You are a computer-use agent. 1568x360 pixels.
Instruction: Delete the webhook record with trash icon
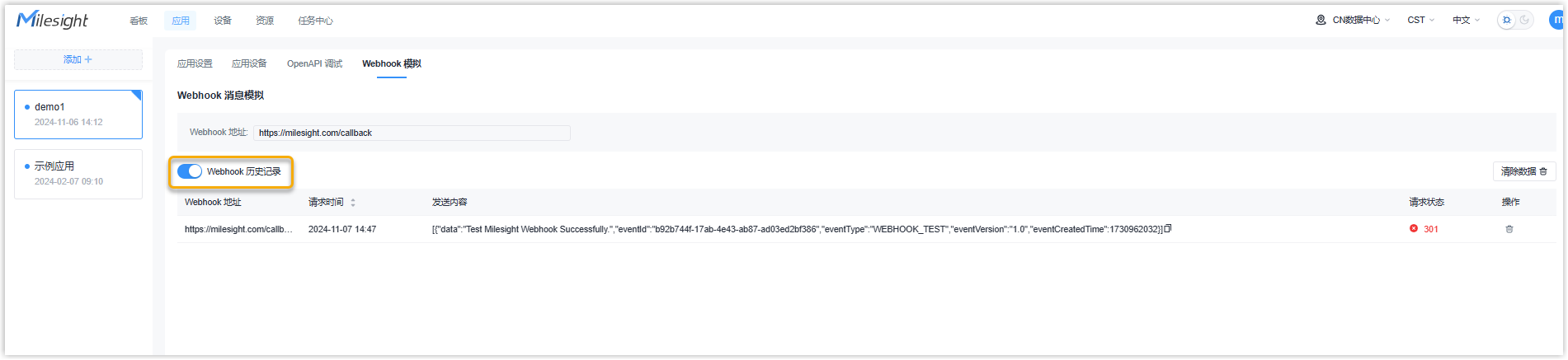point(1509,229)
